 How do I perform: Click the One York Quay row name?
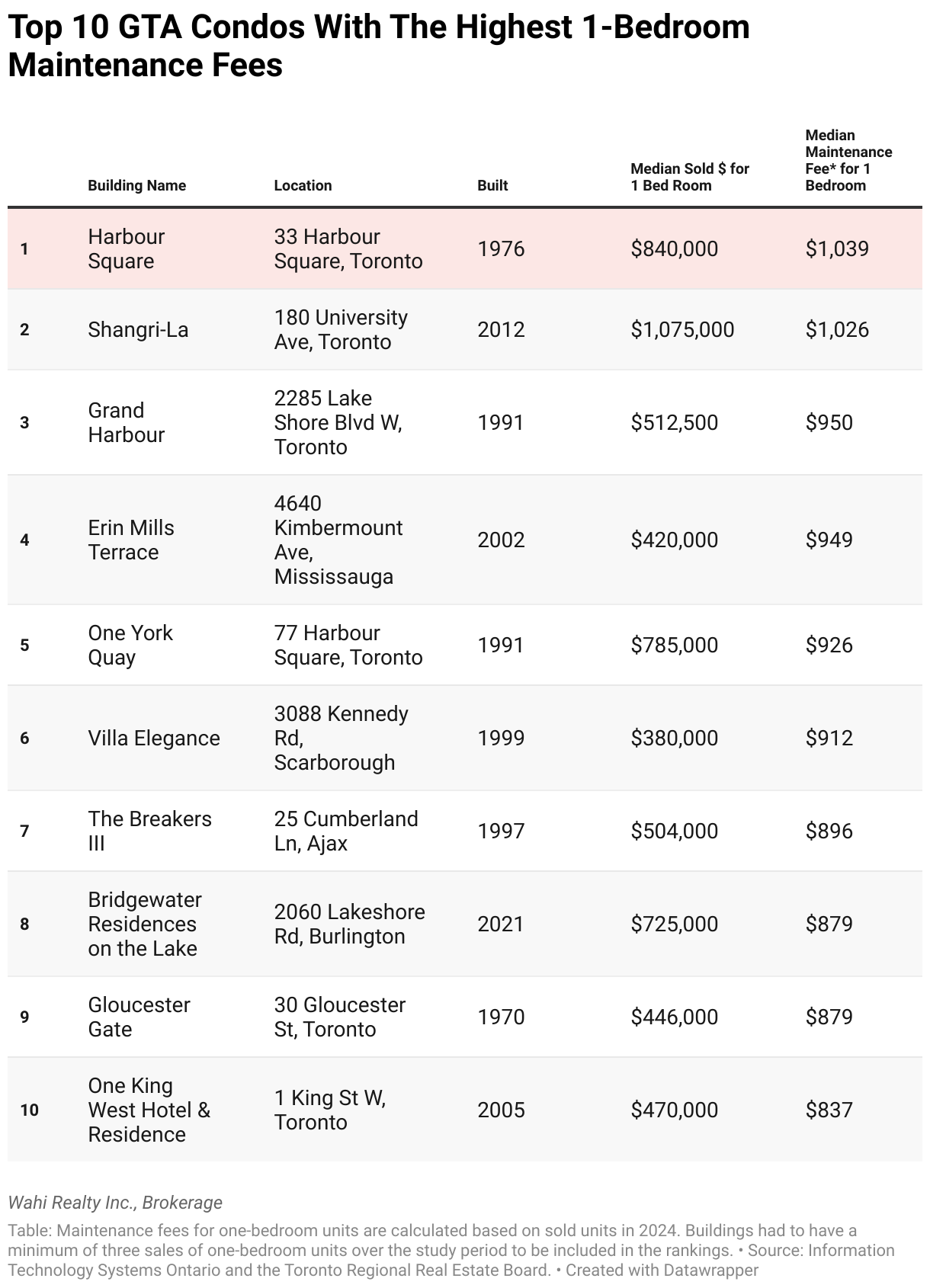130,645
